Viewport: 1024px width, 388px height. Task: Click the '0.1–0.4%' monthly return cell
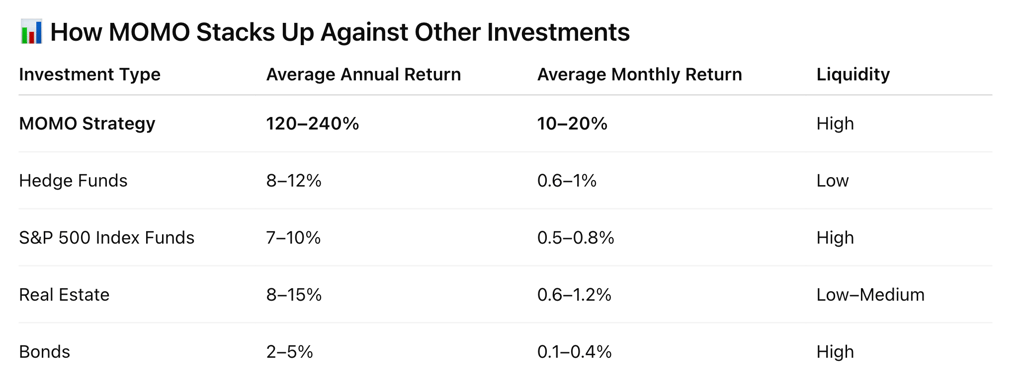click(x=574, y=352)
